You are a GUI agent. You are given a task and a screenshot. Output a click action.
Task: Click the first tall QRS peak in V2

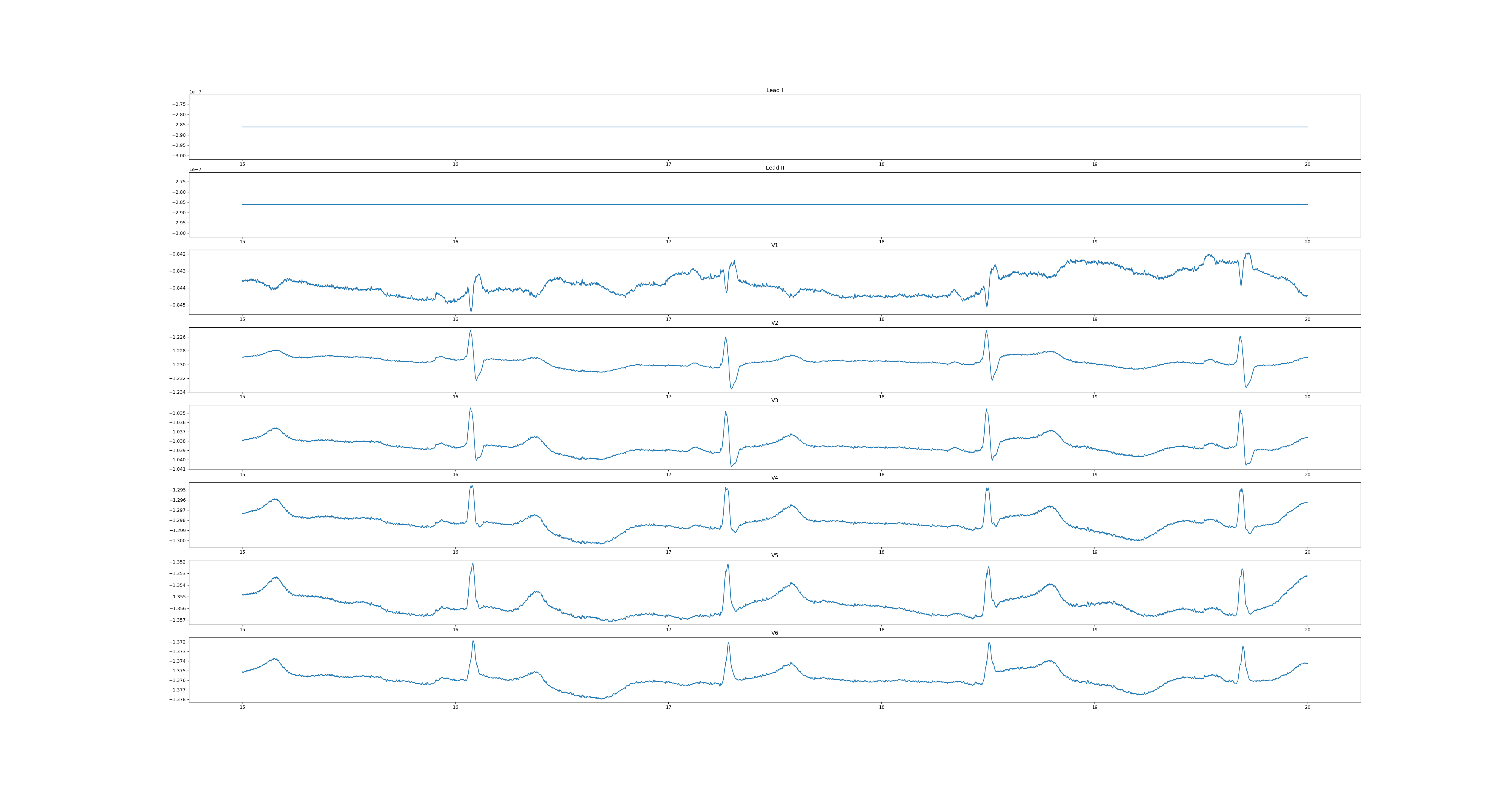[470, 331]
